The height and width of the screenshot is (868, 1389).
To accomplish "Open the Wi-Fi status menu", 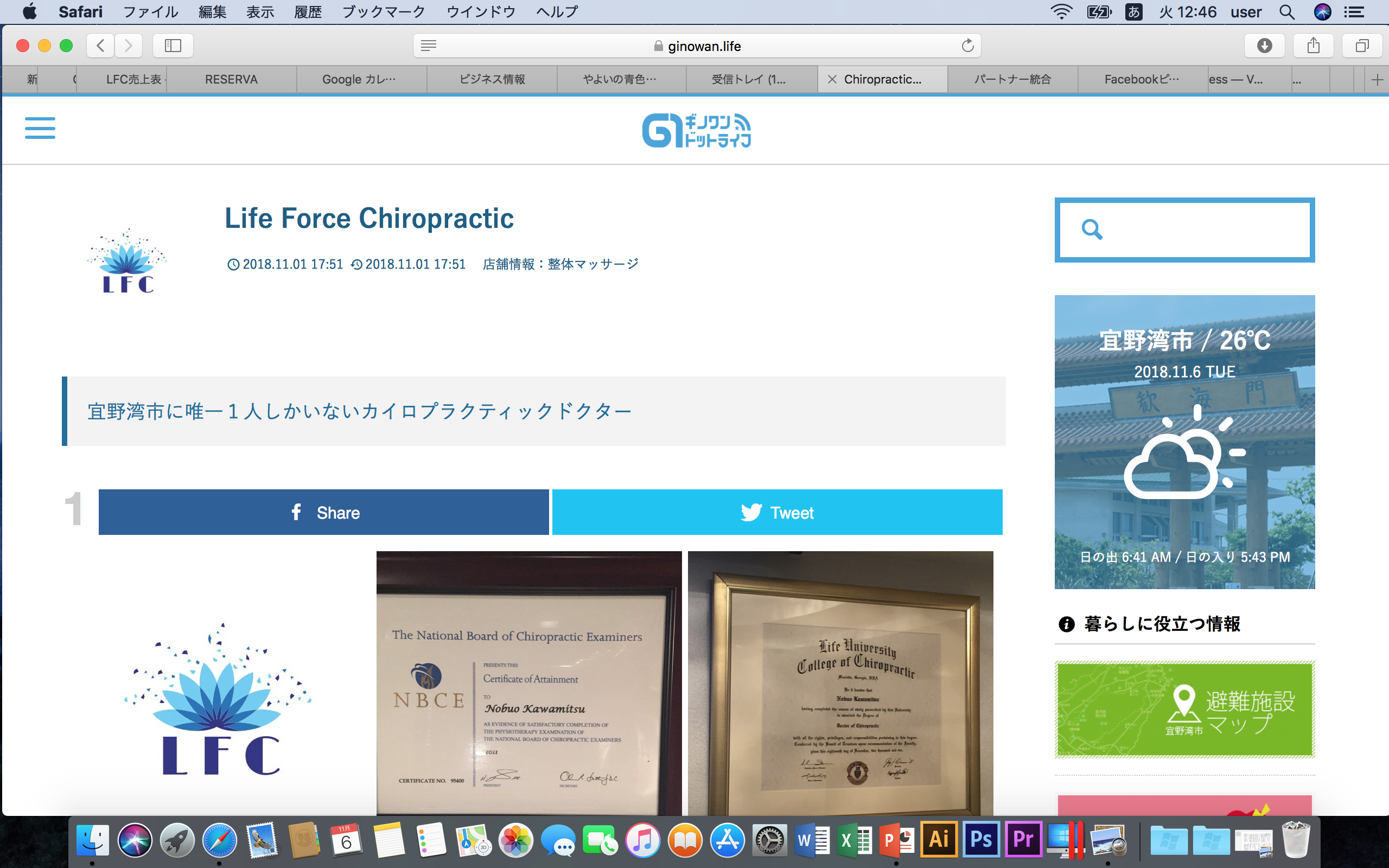I will point(1061,11).
